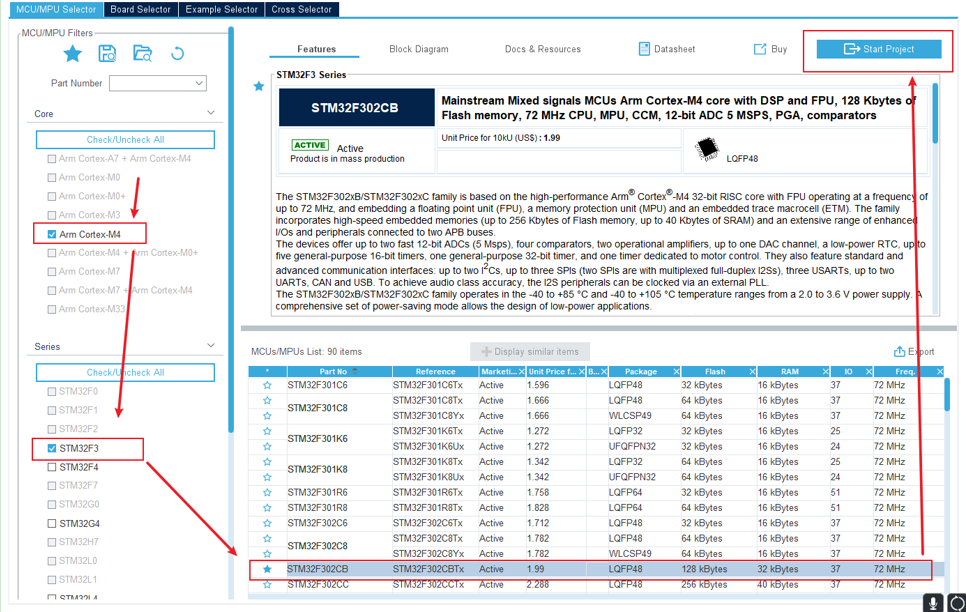The image size is (966, 612).
Task: Collapse the Series filter section
Action: pos(211,346)
